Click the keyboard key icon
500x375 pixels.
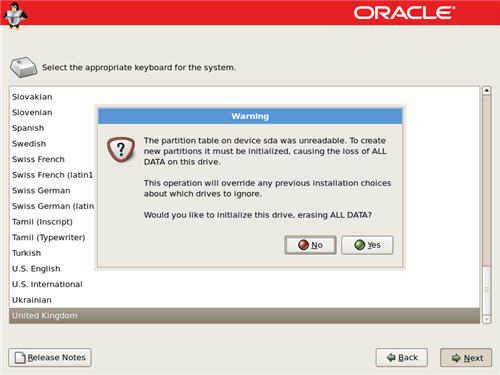[23, 67]
